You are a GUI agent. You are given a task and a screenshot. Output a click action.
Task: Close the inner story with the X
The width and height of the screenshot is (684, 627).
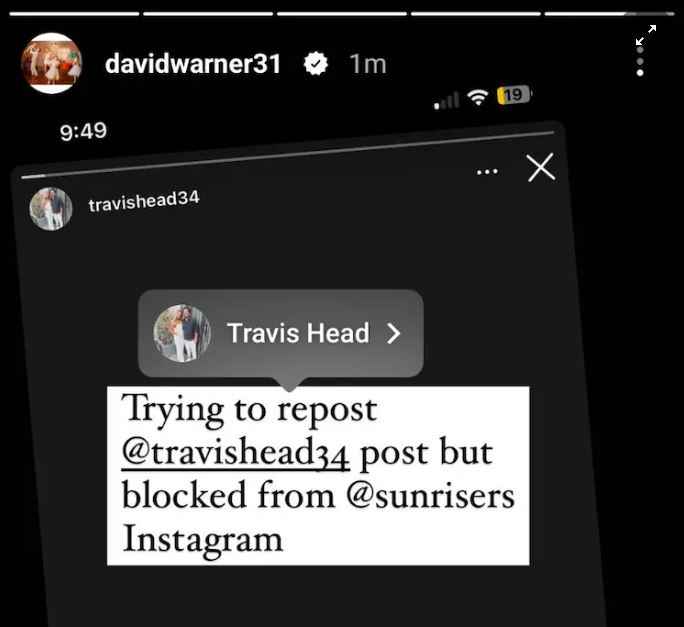point(541,167)
